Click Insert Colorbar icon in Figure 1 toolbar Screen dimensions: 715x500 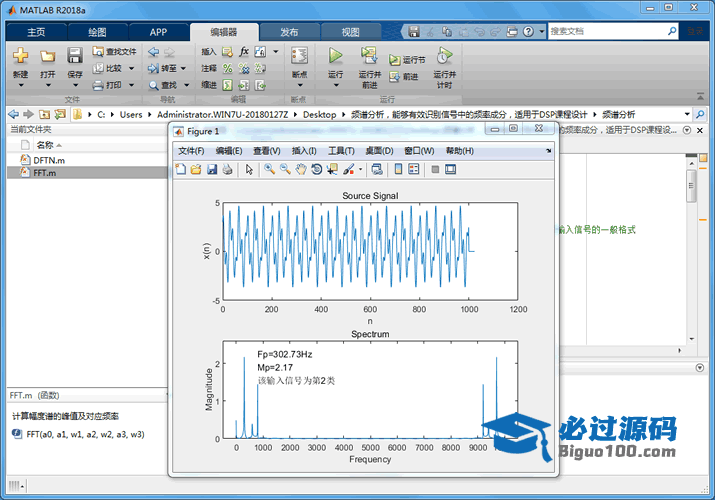click(x=398, y=170)
